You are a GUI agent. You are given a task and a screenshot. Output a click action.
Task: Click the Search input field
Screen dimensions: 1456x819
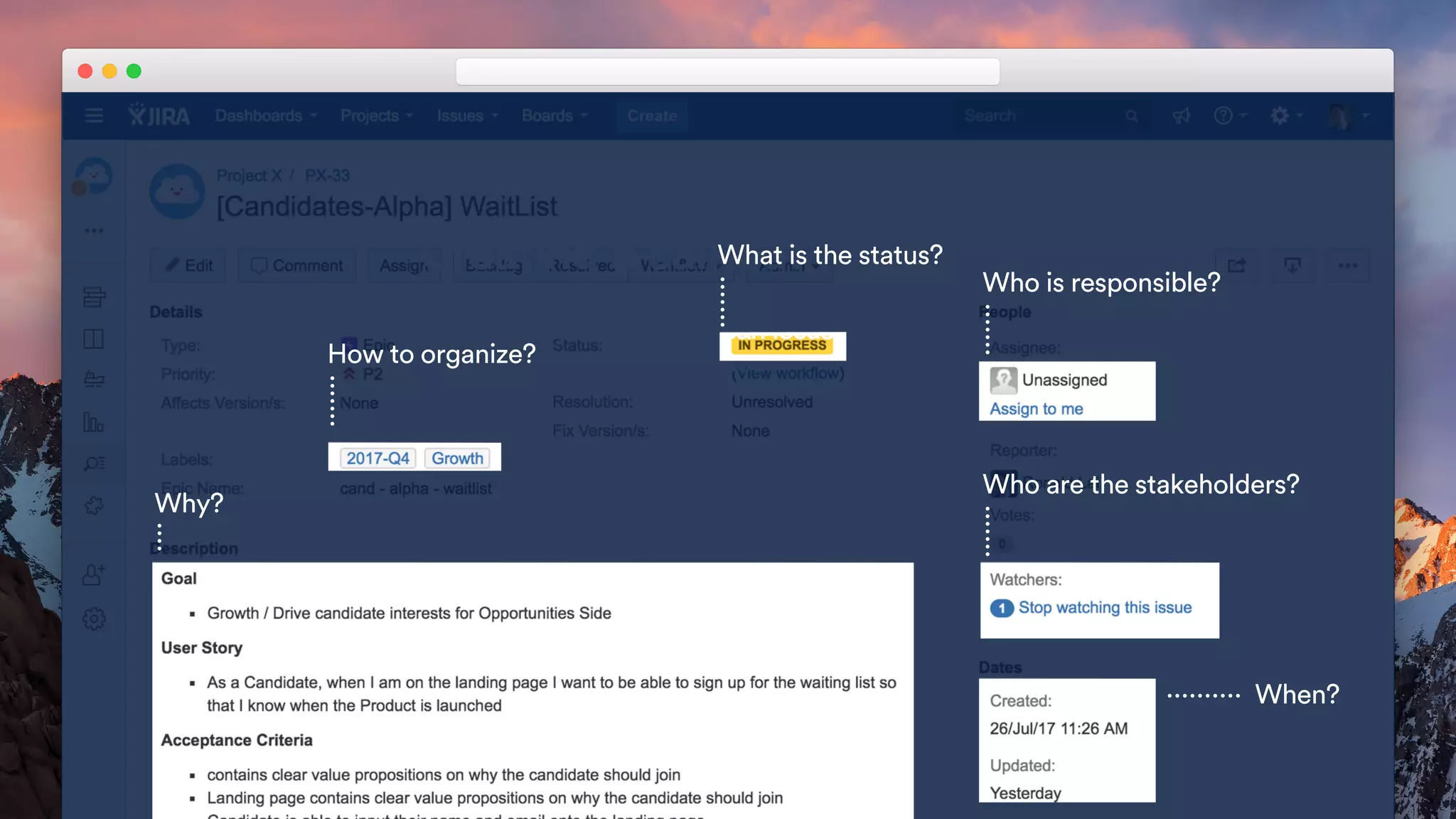tap(1038, 115)
